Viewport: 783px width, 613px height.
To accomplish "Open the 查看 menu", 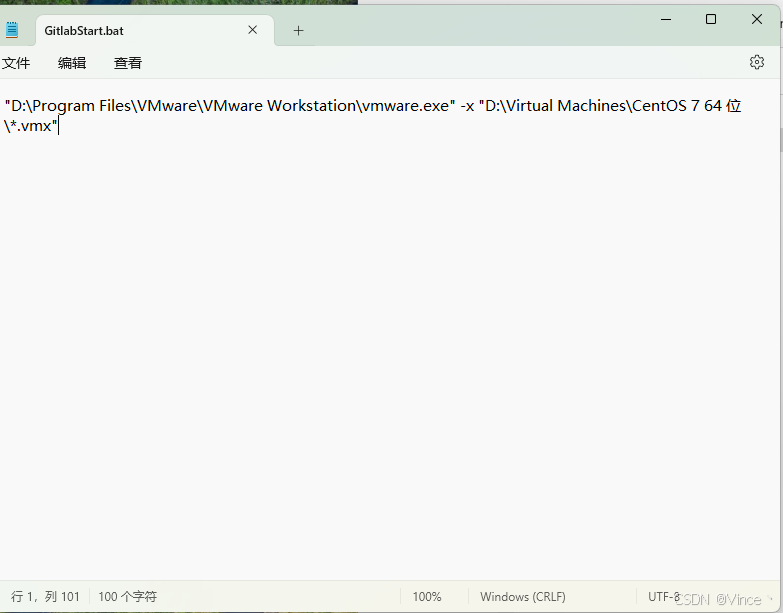I will pos(128,63).
